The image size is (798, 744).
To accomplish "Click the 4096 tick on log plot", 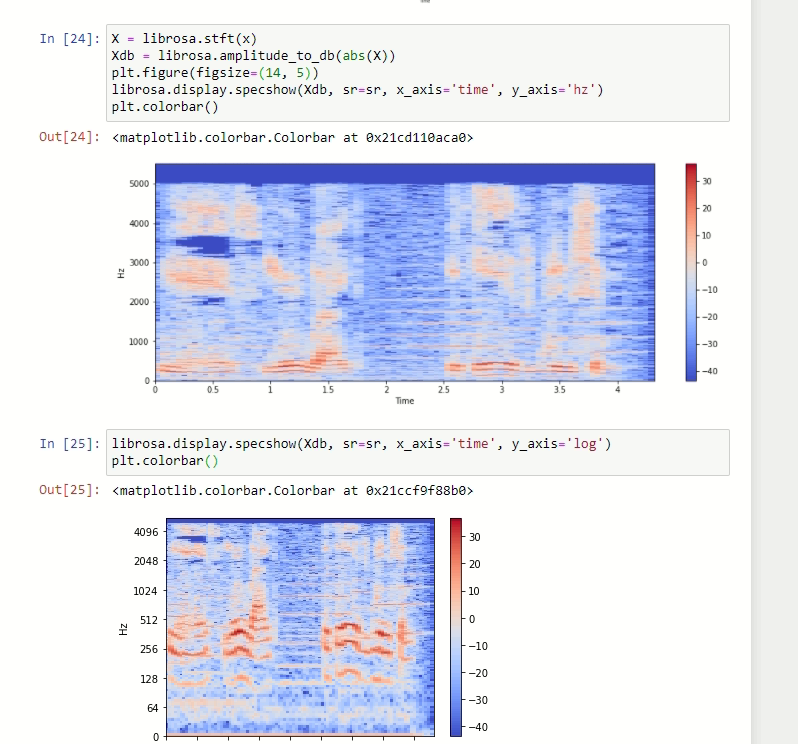I will tap(146, 532).
